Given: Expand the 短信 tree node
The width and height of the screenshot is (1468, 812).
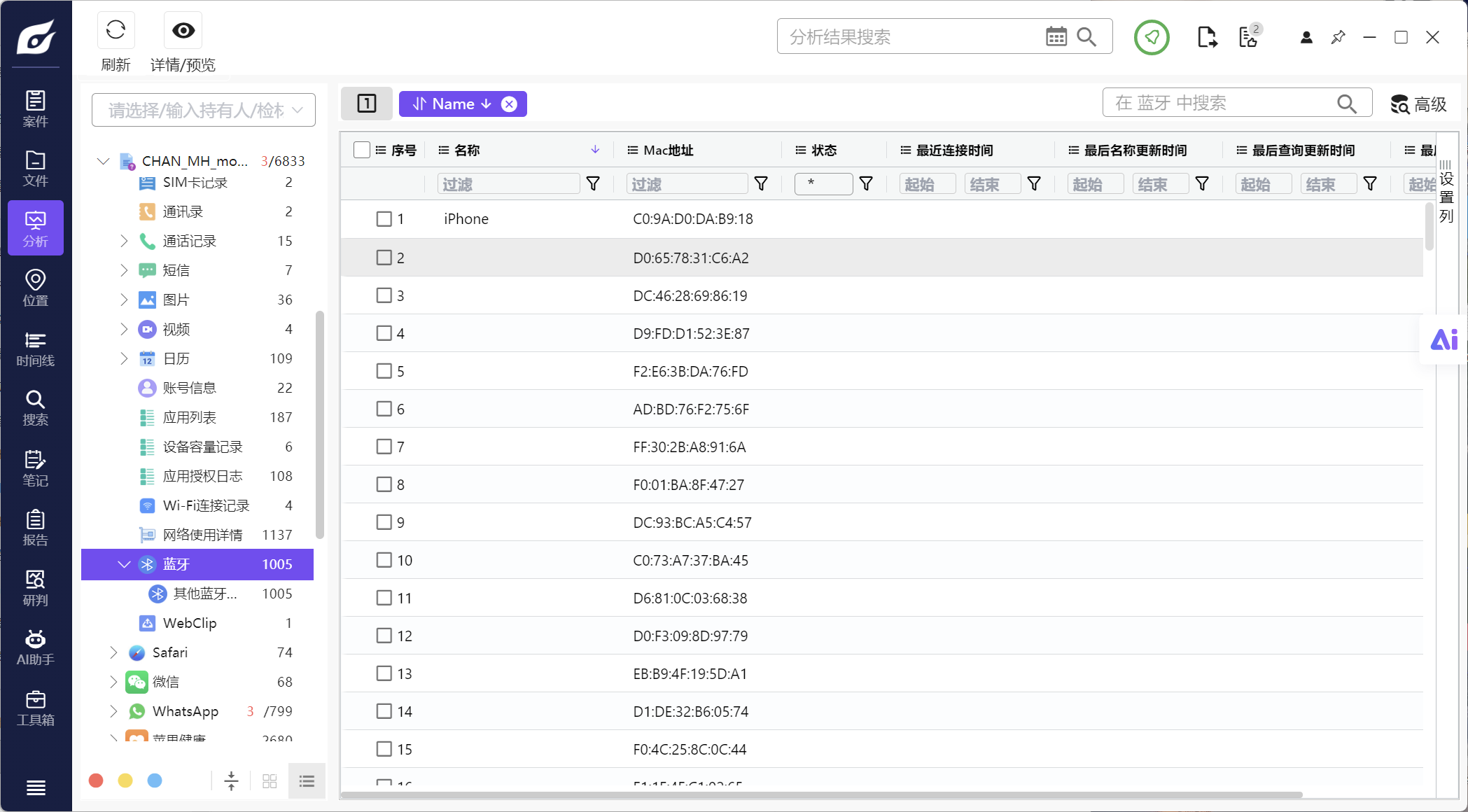Looking at the screenshot, I should pos(124,270).
